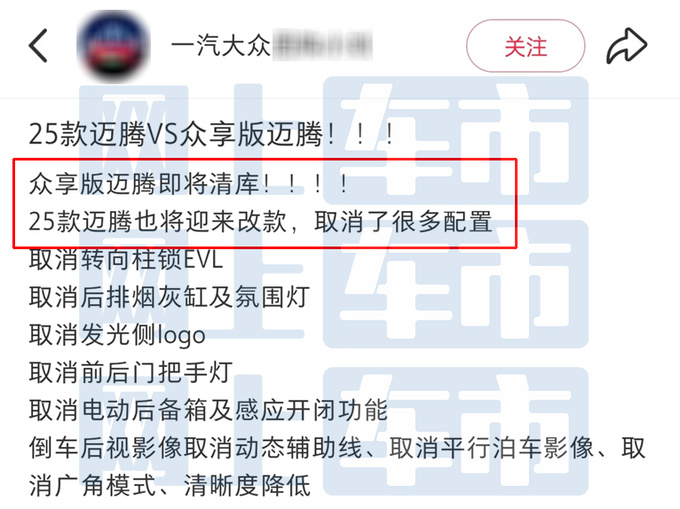The image size is (680, 509).
Task: Tap the blurred part of the username
Action: (323, 45)
